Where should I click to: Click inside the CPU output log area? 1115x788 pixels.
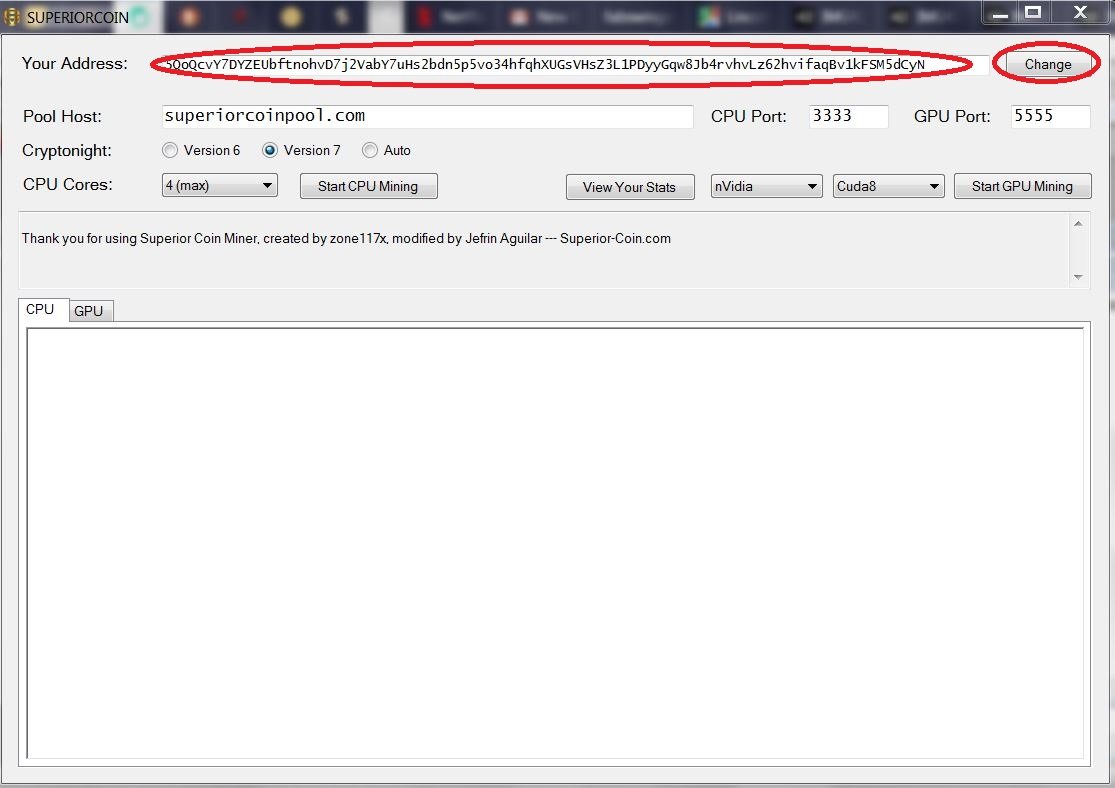click(555, 543)
